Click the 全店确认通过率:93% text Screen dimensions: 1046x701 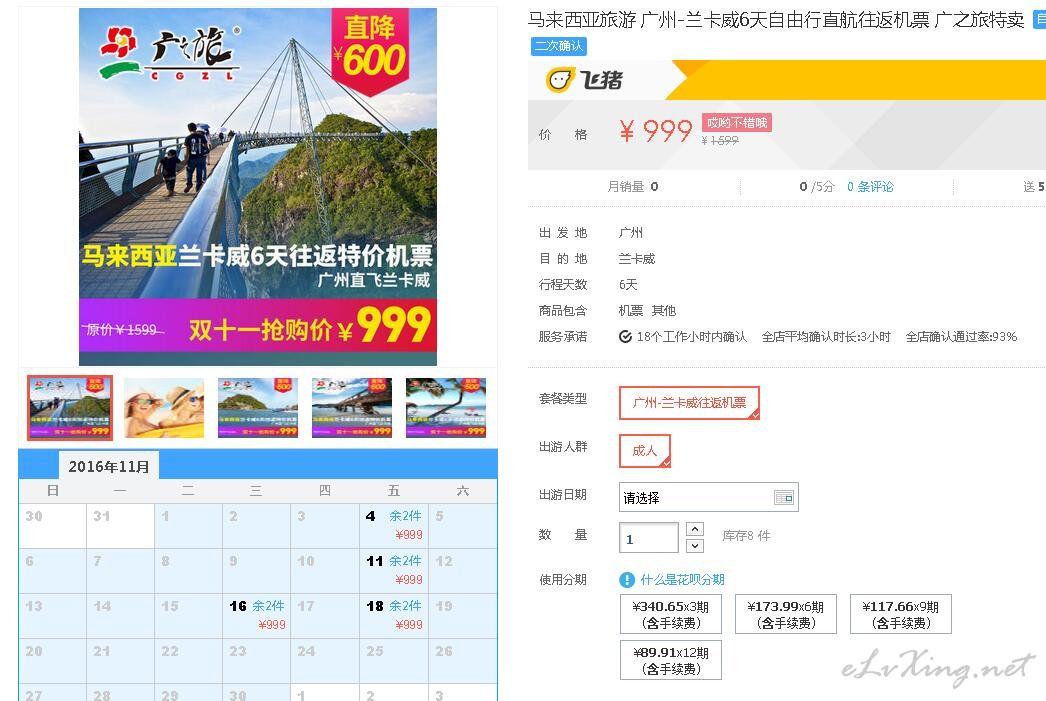click(961, 337)
